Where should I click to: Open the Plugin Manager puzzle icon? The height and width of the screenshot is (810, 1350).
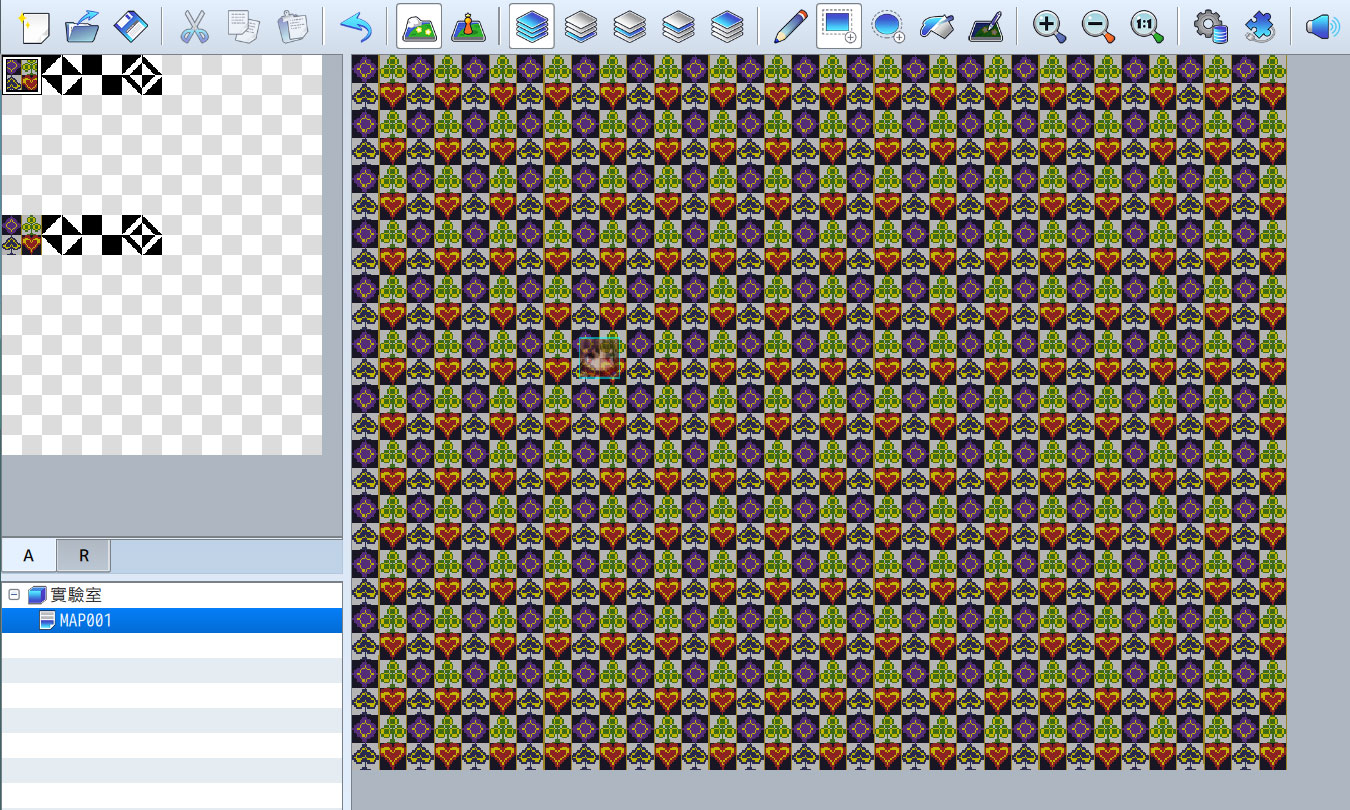click(1259, 27)
